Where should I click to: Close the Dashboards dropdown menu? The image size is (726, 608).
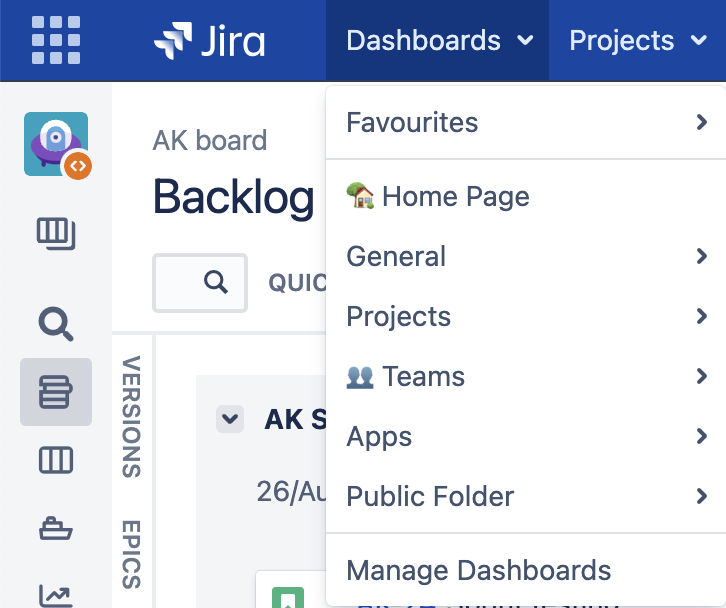[438, 41]
